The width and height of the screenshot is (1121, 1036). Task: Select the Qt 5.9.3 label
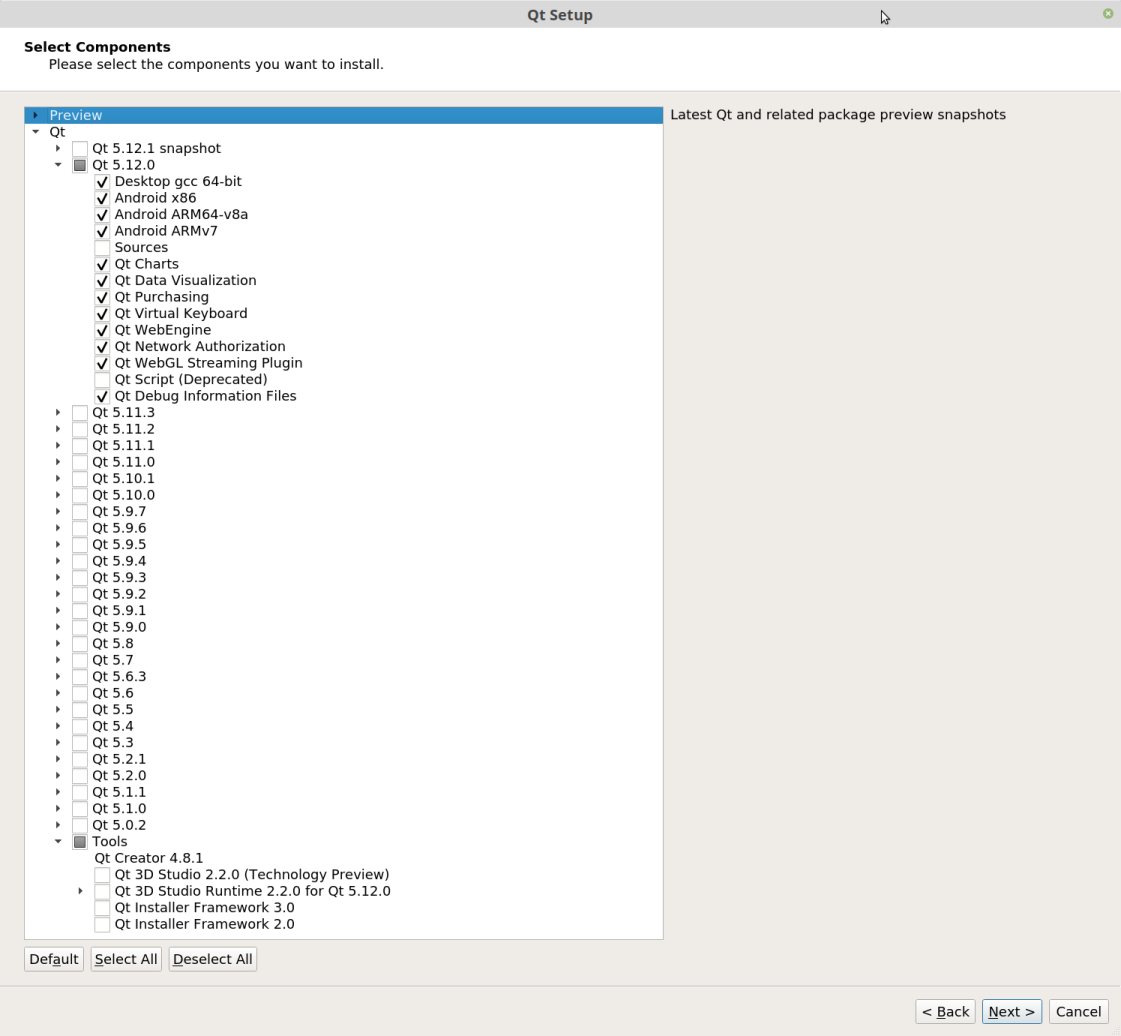[x=119, y=577]
